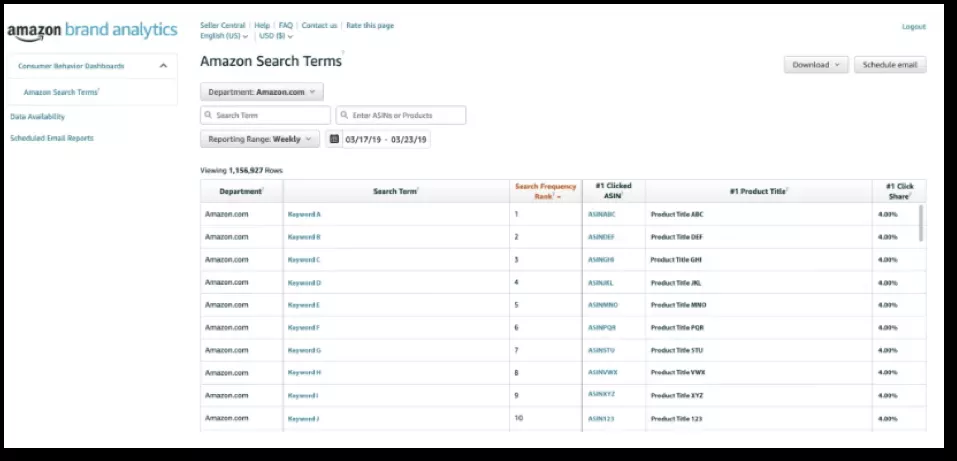
Task: Open the Department: Amazon.com dropdown
Action: [x=262, y=92]
